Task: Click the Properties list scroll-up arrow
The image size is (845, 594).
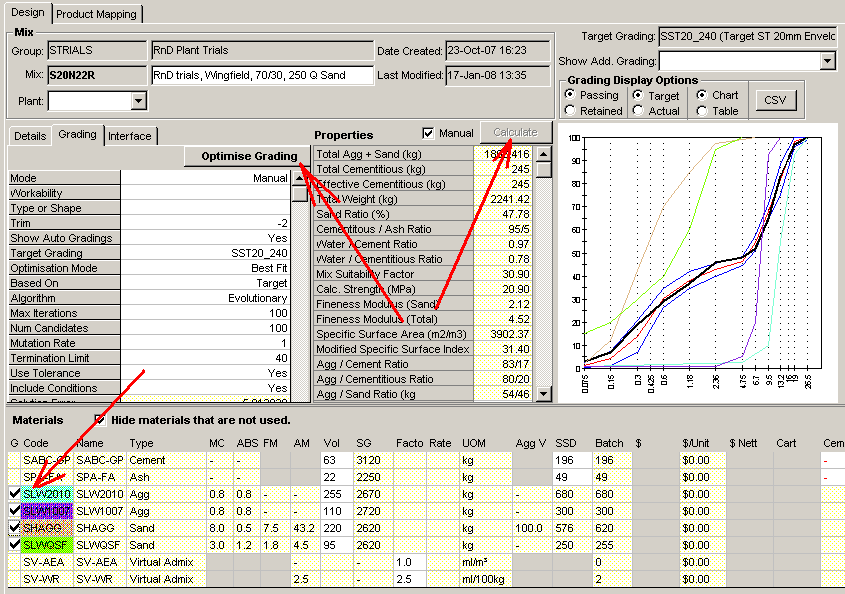Action: (x=543, y=154)
